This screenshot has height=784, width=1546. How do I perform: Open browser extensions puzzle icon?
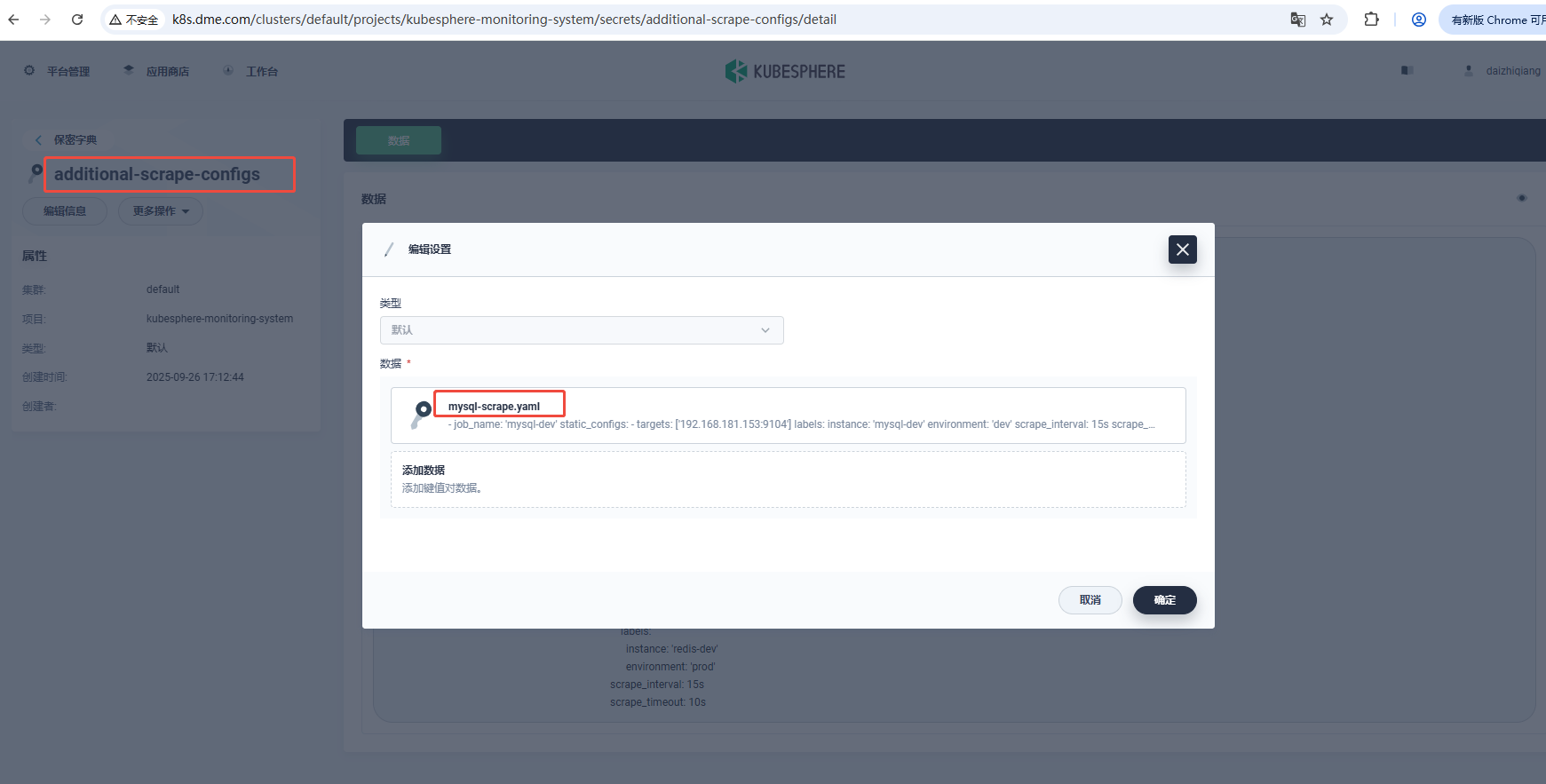pos(1371,20)
